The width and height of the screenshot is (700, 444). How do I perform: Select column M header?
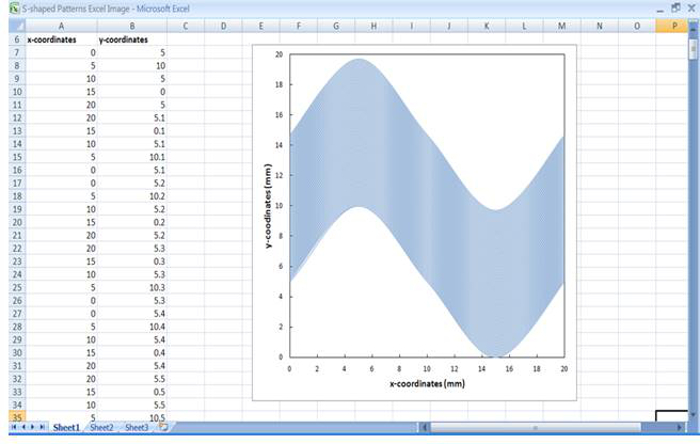pos(562,26)
